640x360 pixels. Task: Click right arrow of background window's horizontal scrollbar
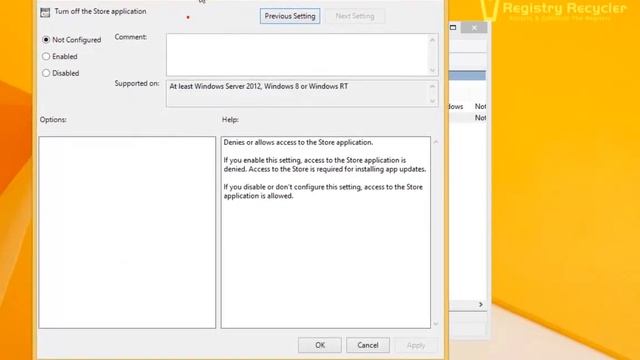pyautogui.click(x=480, y=304)
